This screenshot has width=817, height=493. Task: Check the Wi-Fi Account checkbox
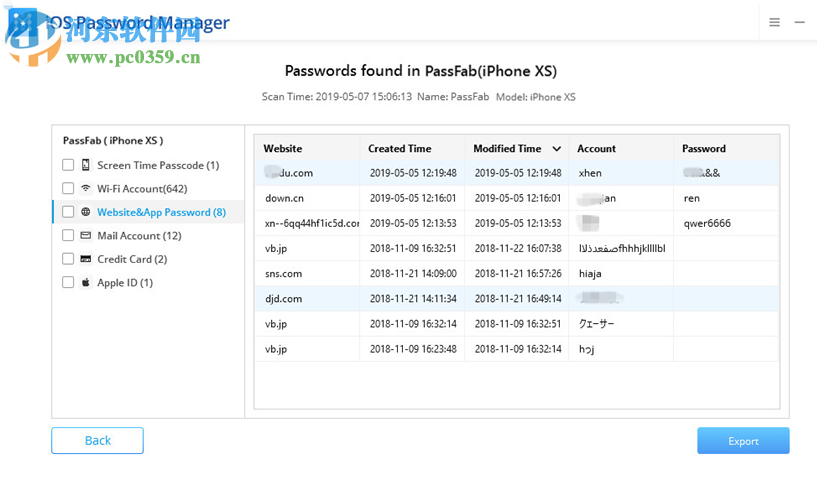68,188
